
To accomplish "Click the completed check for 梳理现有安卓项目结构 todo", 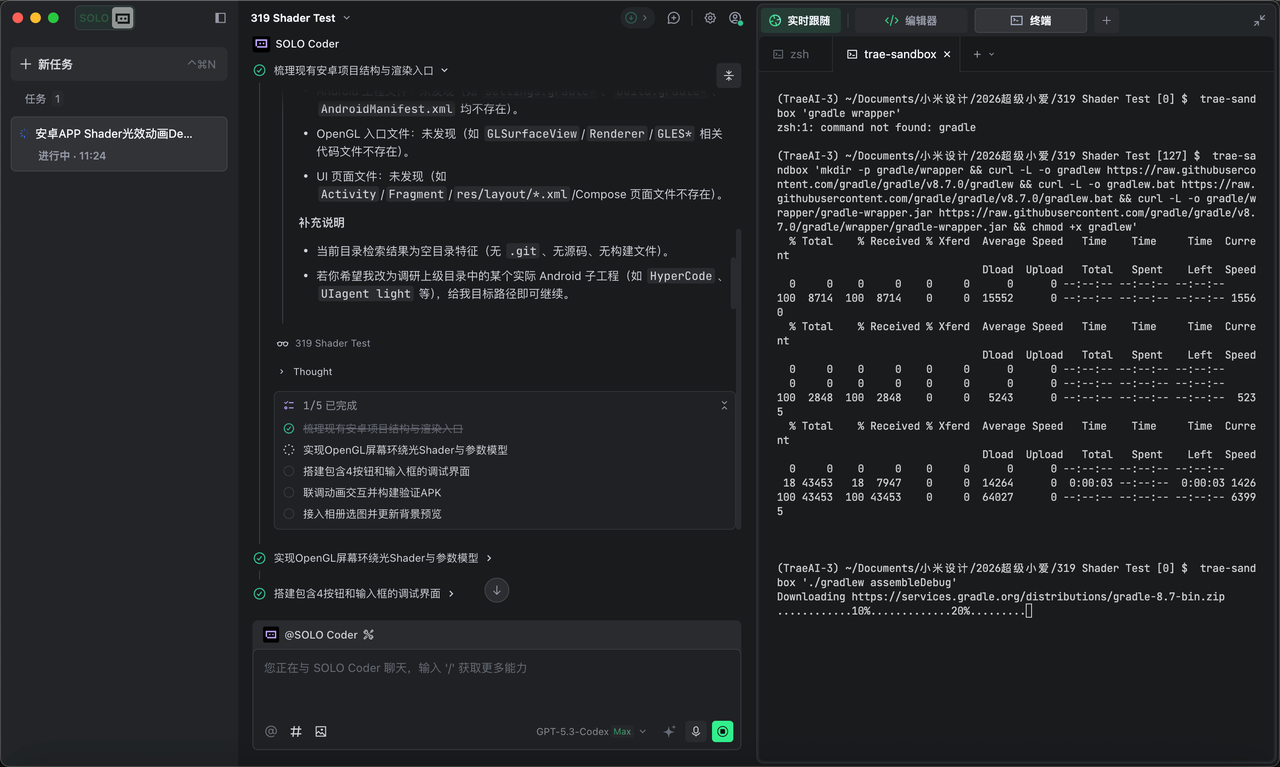I will [x=289, y=428].
